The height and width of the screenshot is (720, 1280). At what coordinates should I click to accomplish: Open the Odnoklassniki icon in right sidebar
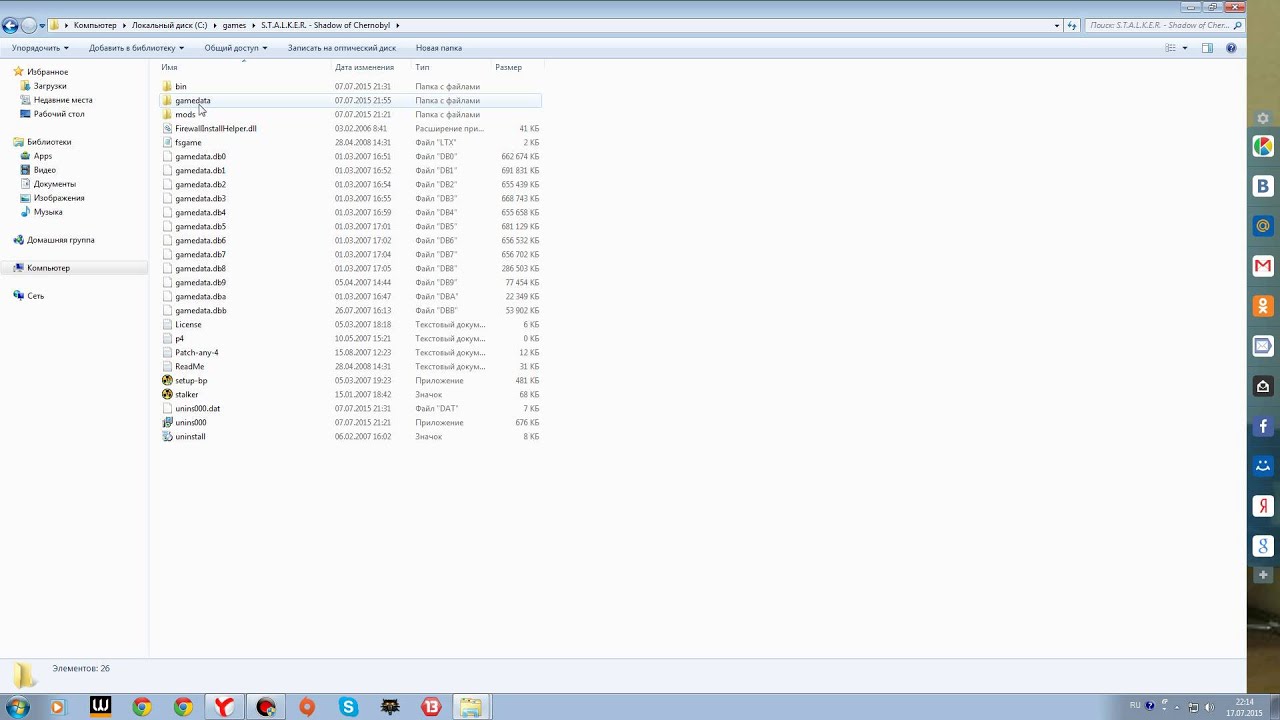1263,306
